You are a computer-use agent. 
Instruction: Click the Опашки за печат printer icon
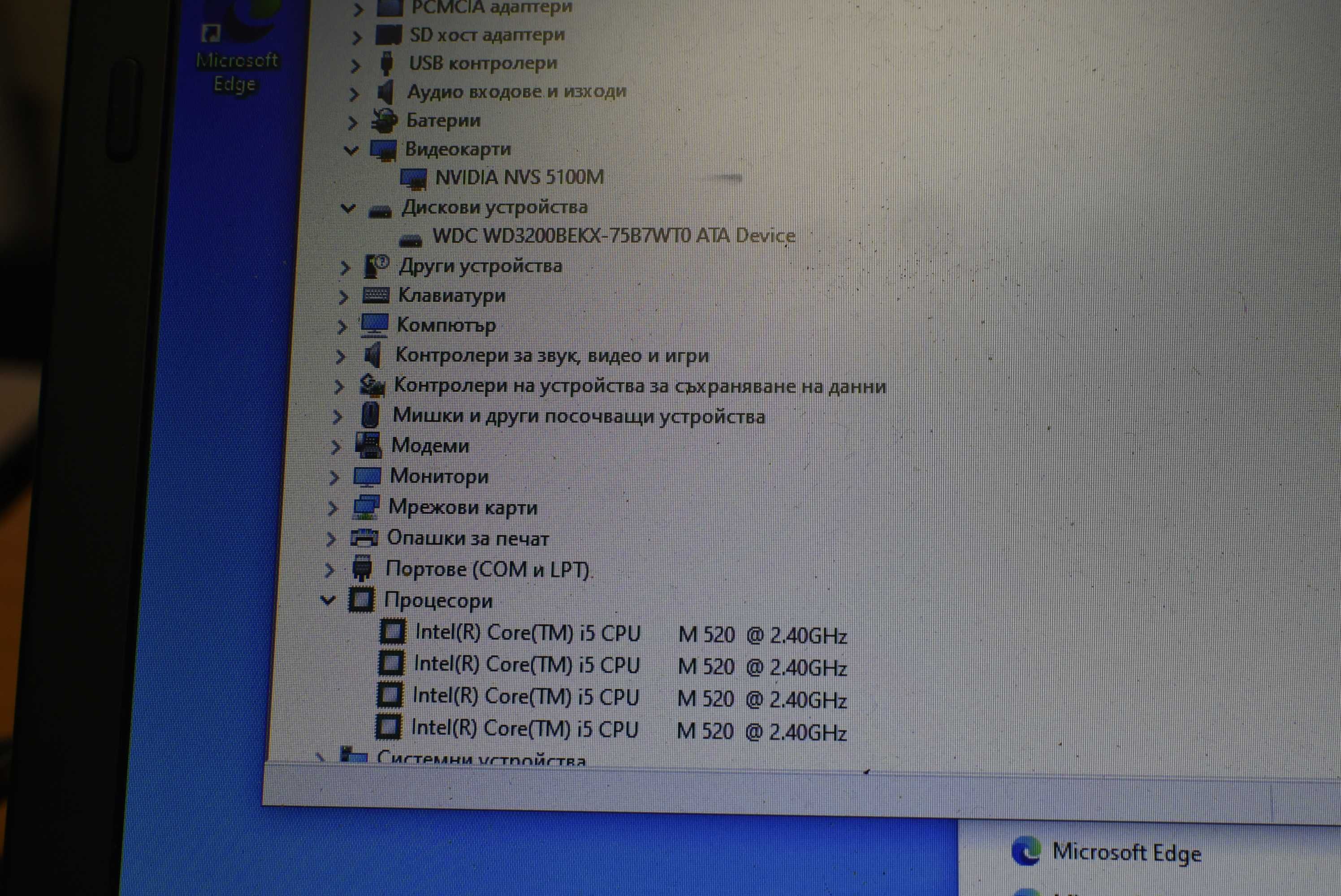pos(364,538)
